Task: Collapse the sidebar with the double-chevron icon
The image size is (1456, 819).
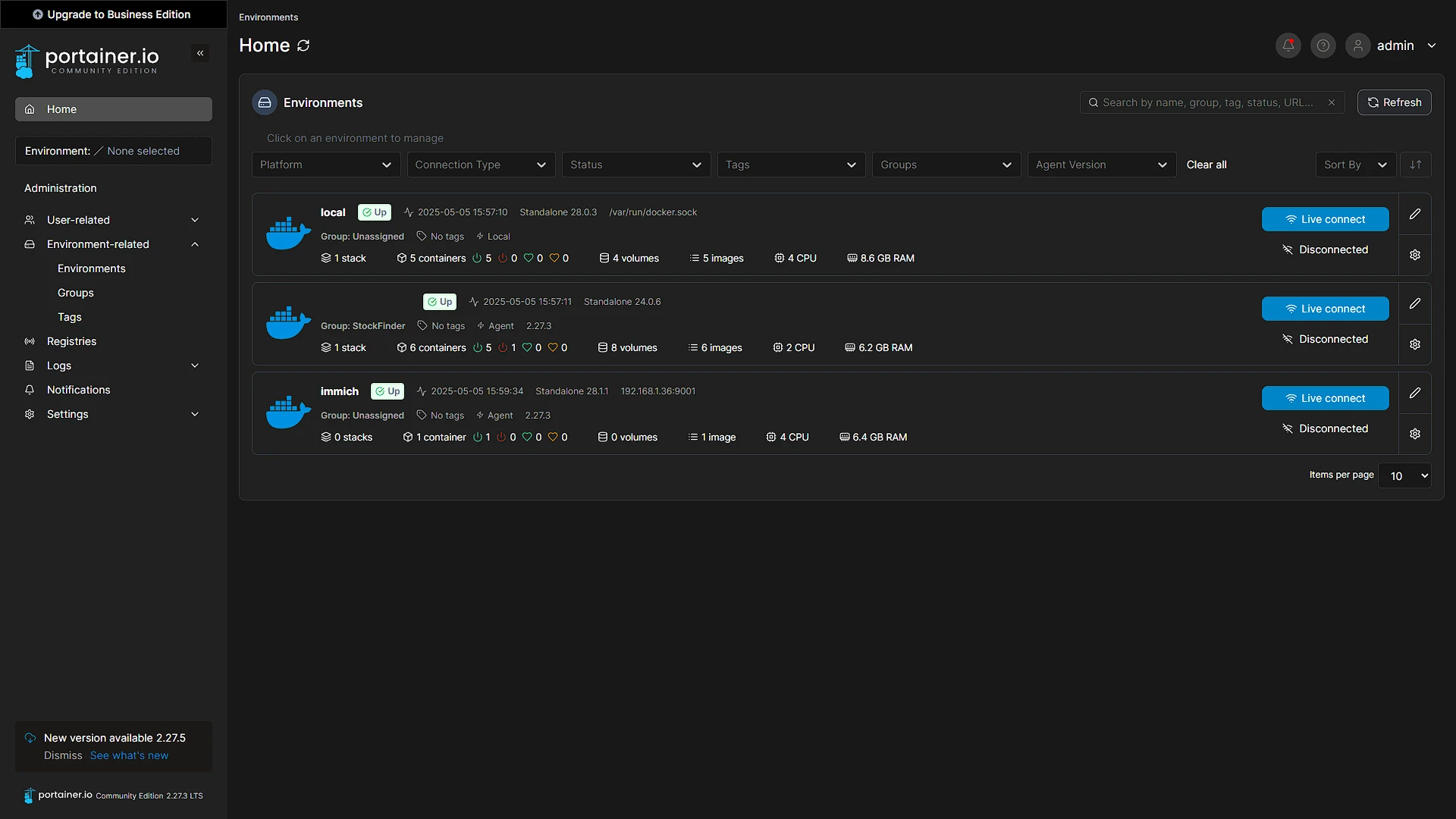Action: pyautogui.click(x=200, y=53)
